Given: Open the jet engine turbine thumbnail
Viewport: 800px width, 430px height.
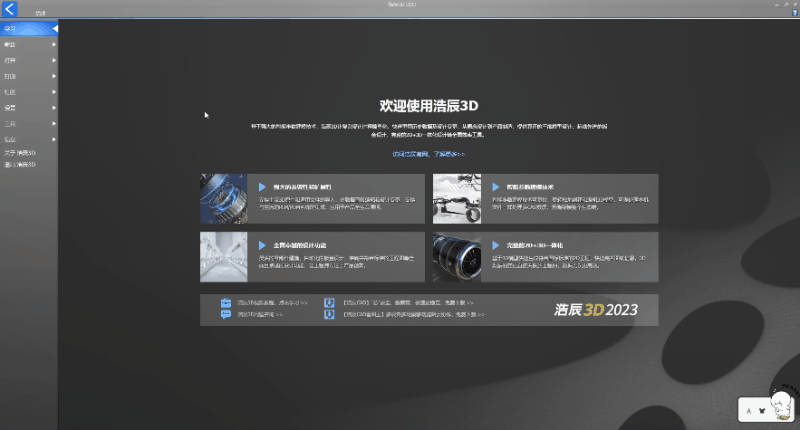Looking at the screenshot, I should coord(457,257).
